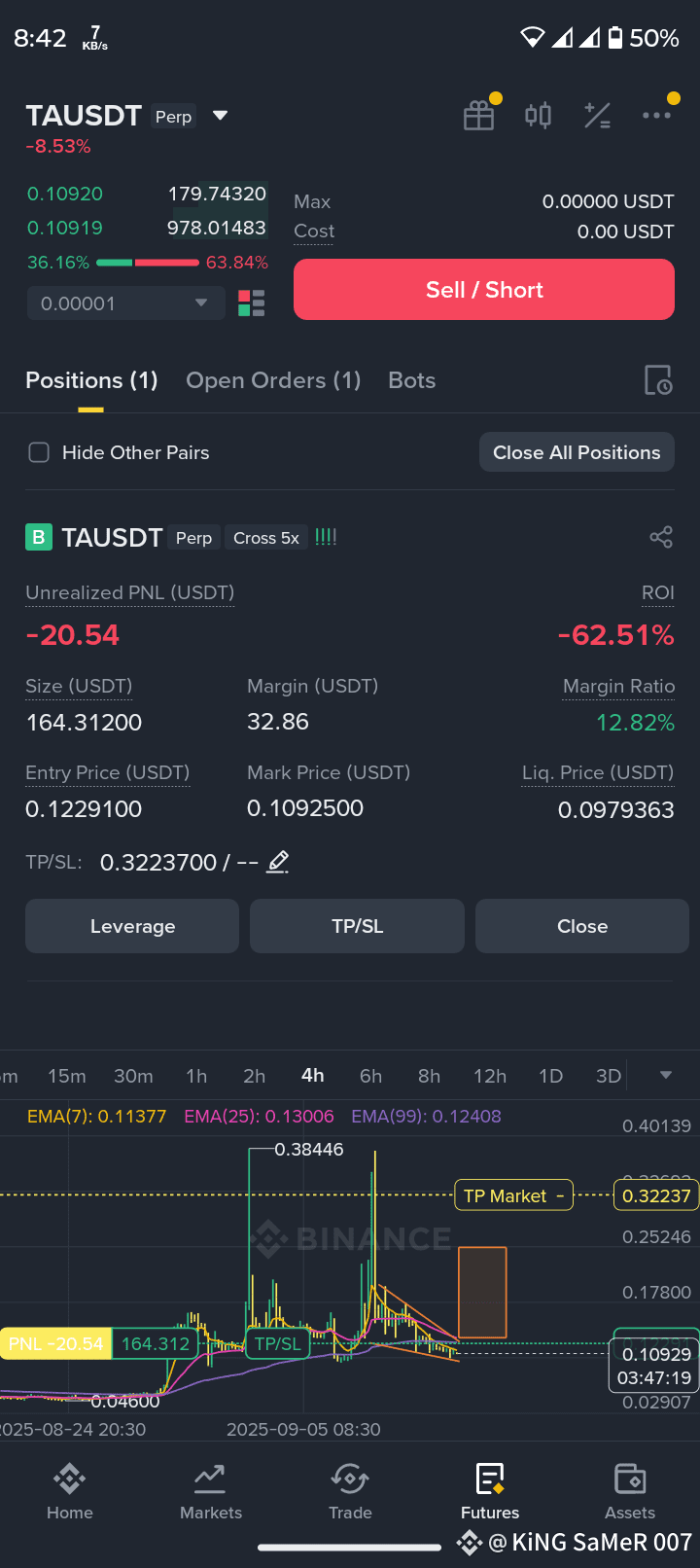Switch to the Bots tab
Viewport: 700px width, 1568px height.
point(412,380)
